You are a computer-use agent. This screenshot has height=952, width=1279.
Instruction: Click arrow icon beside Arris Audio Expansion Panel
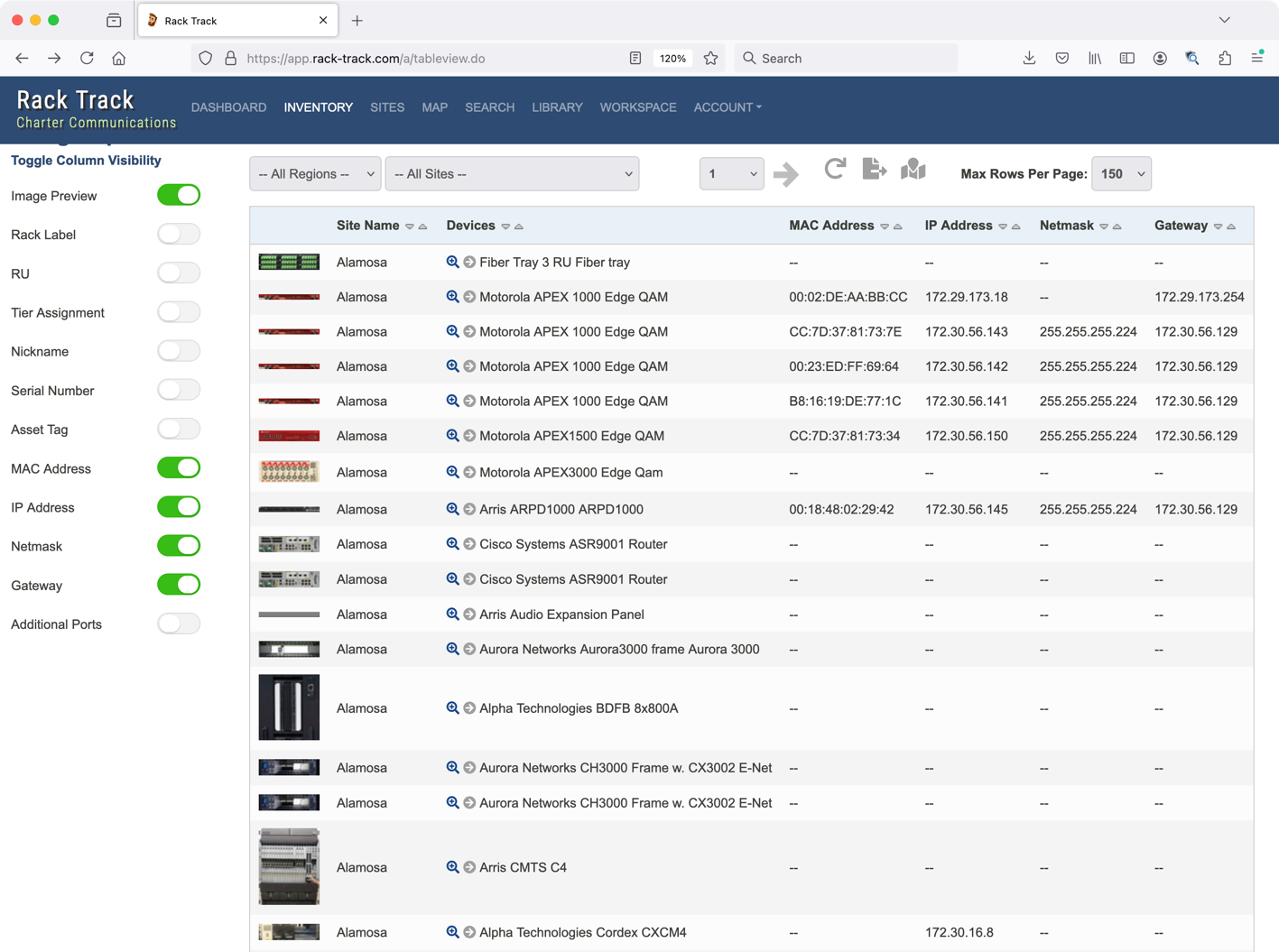(x=469, y=615)
